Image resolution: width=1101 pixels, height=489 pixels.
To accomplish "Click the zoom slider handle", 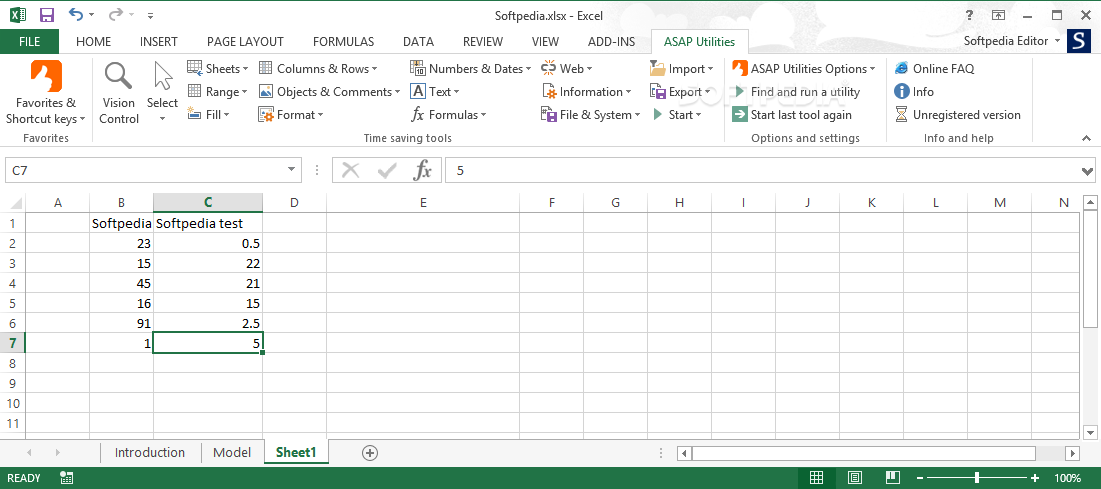I will pos(977,478).
